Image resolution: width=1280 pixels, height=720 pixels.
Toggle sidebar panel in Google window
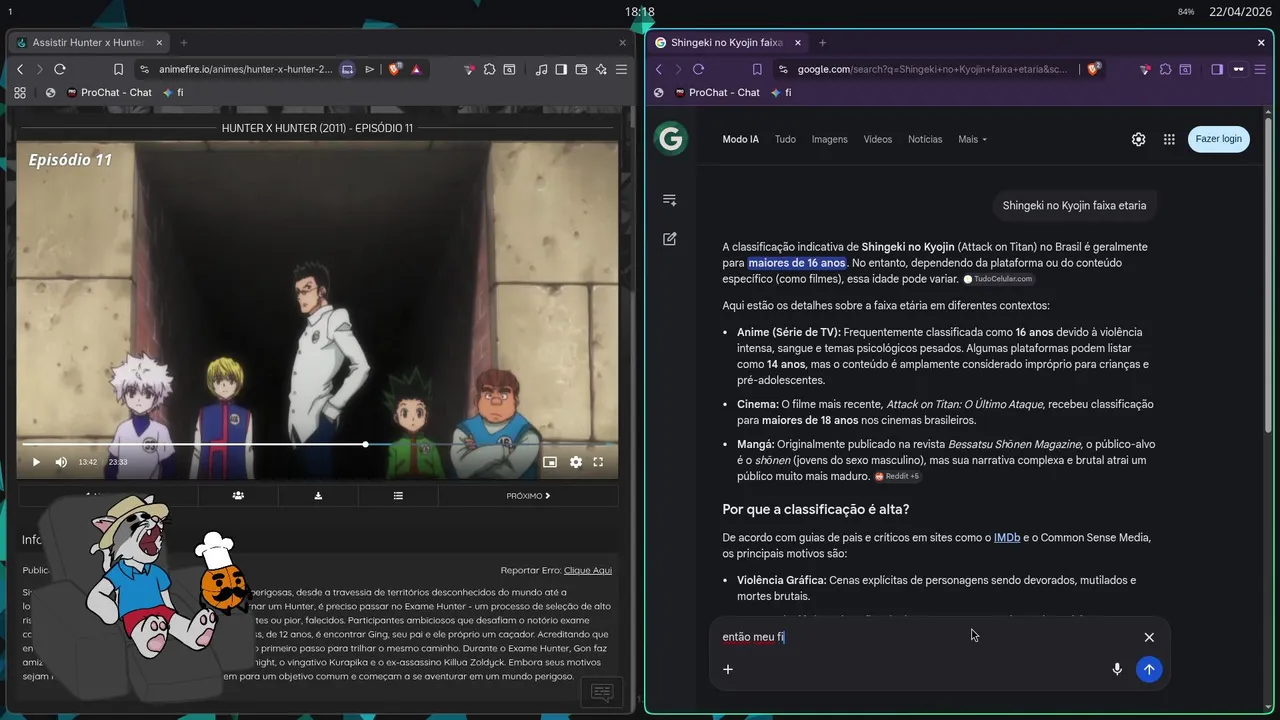(1217, 69)
